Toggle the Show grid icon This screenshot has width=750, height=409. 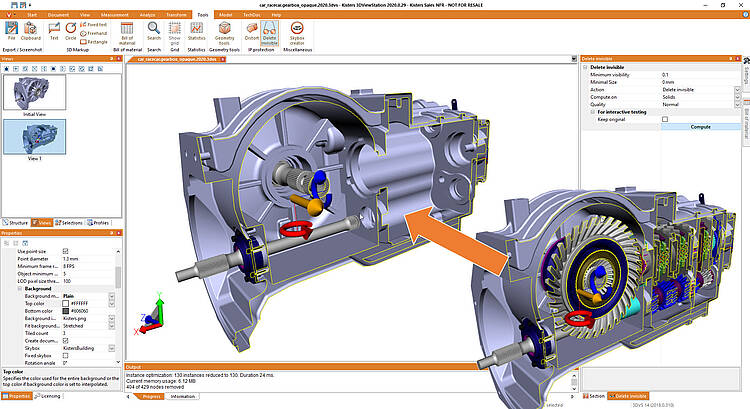(x=174, y=36)
